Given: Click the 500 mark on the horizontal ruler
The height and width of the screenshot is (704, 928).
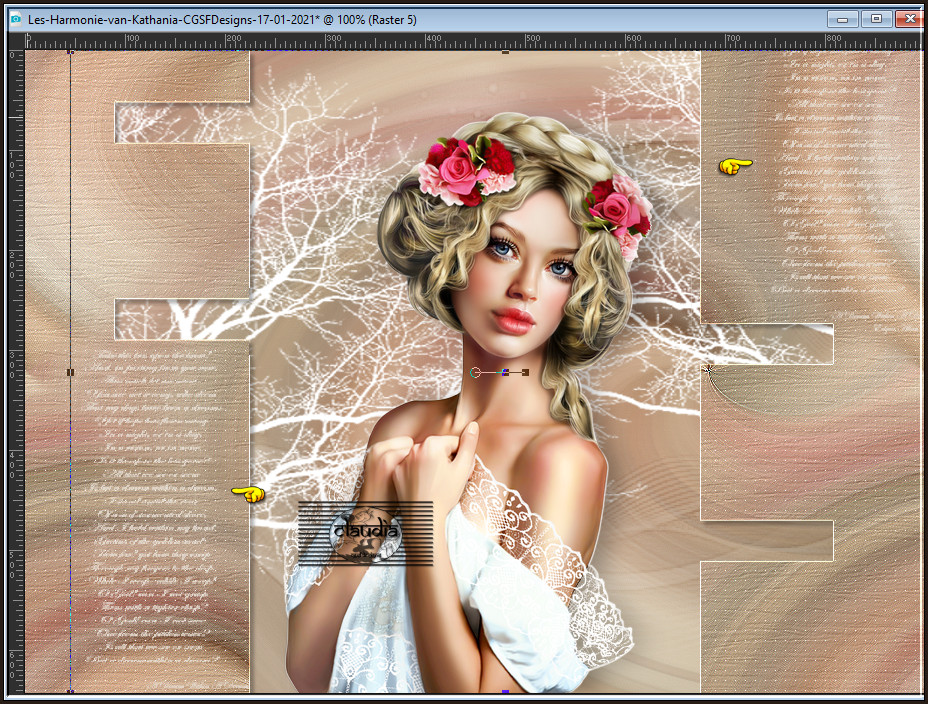Looking at the screenshot, I should tap(532, 38).
